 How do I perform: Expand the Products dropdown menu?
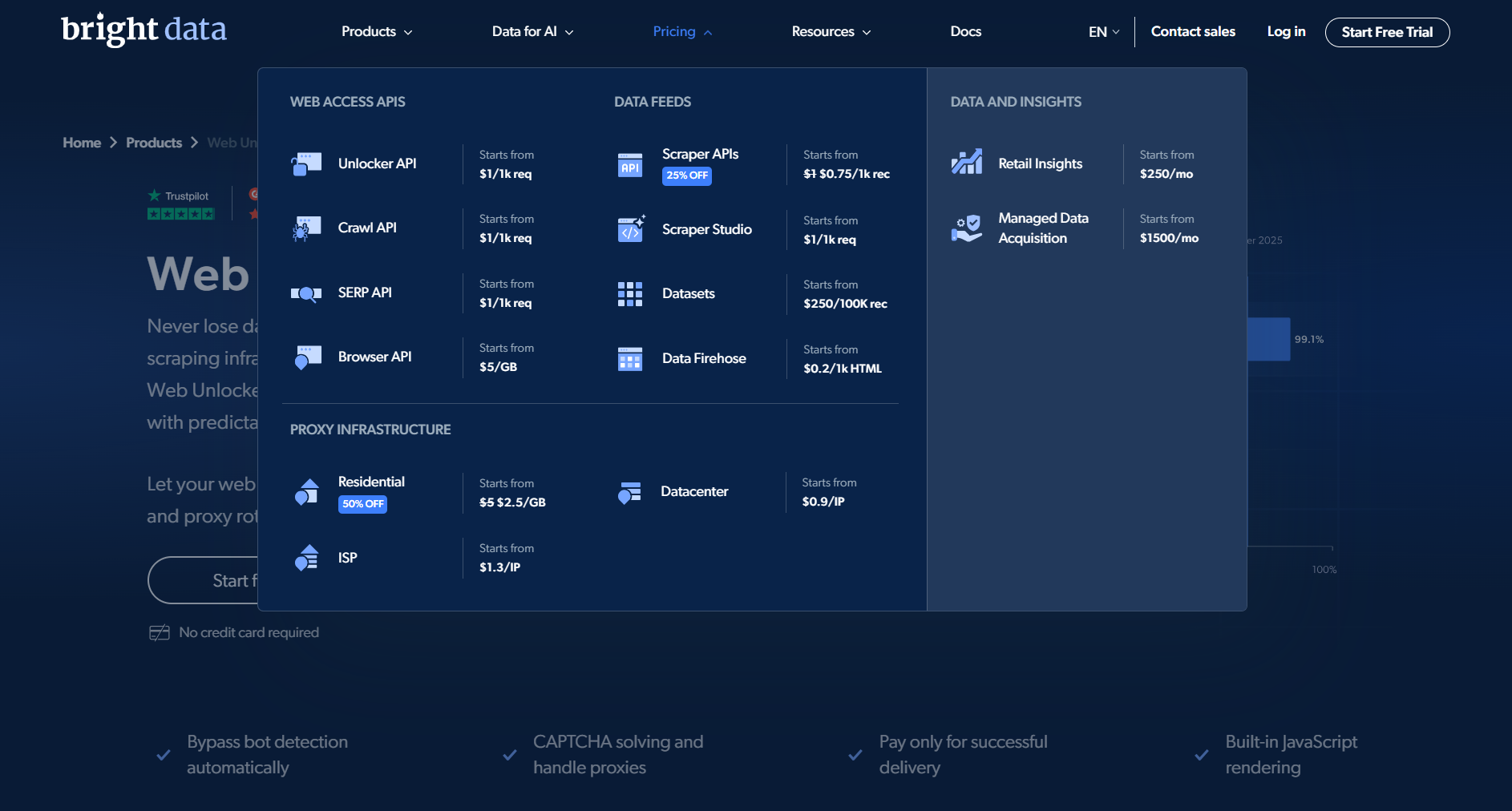(x=377, y=32)
